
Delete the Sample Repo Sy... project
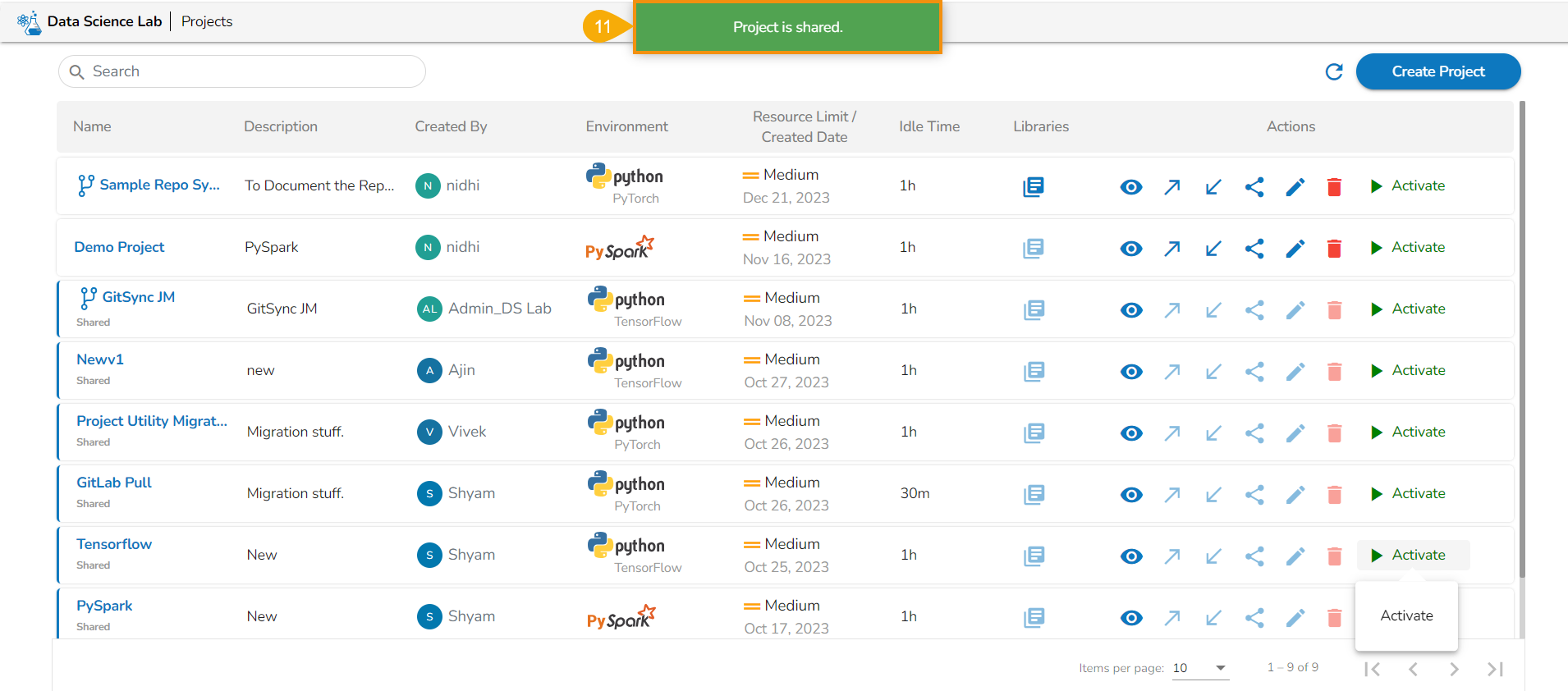1334,186
